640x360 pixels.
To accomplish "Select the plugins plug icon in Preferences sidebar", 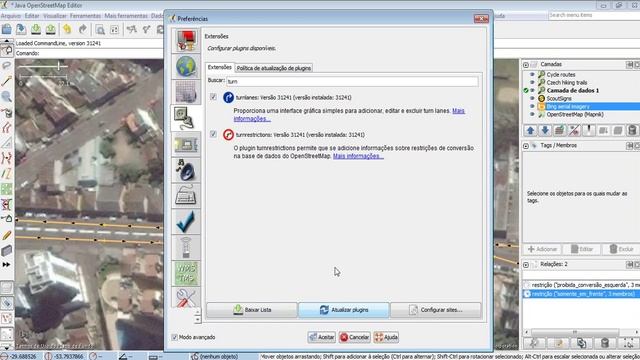I will (x=186, y=118).
